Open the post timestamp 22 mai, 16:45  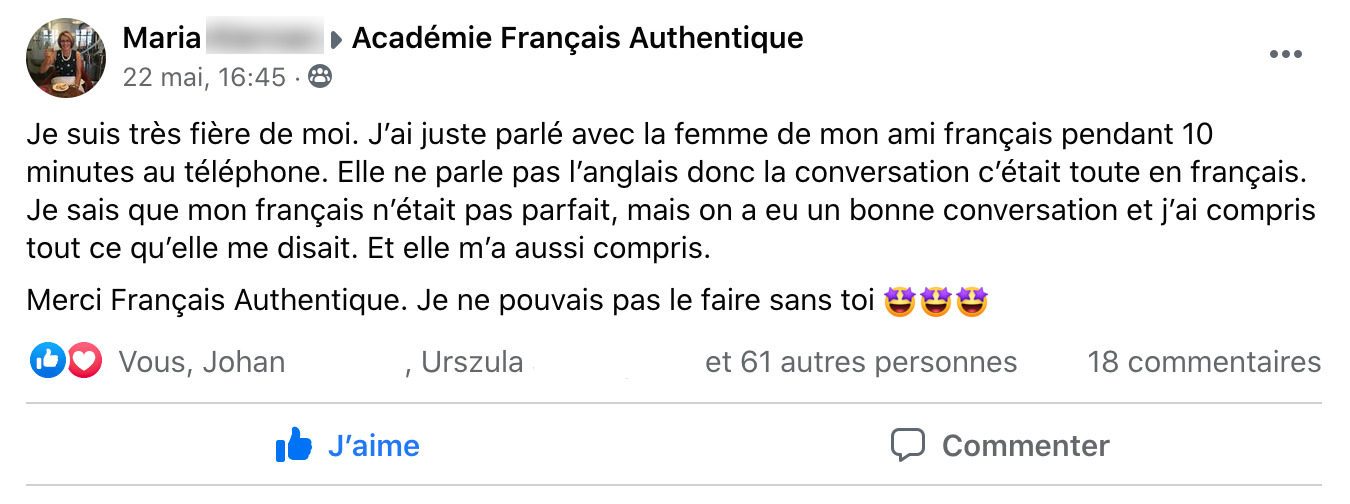205,77
